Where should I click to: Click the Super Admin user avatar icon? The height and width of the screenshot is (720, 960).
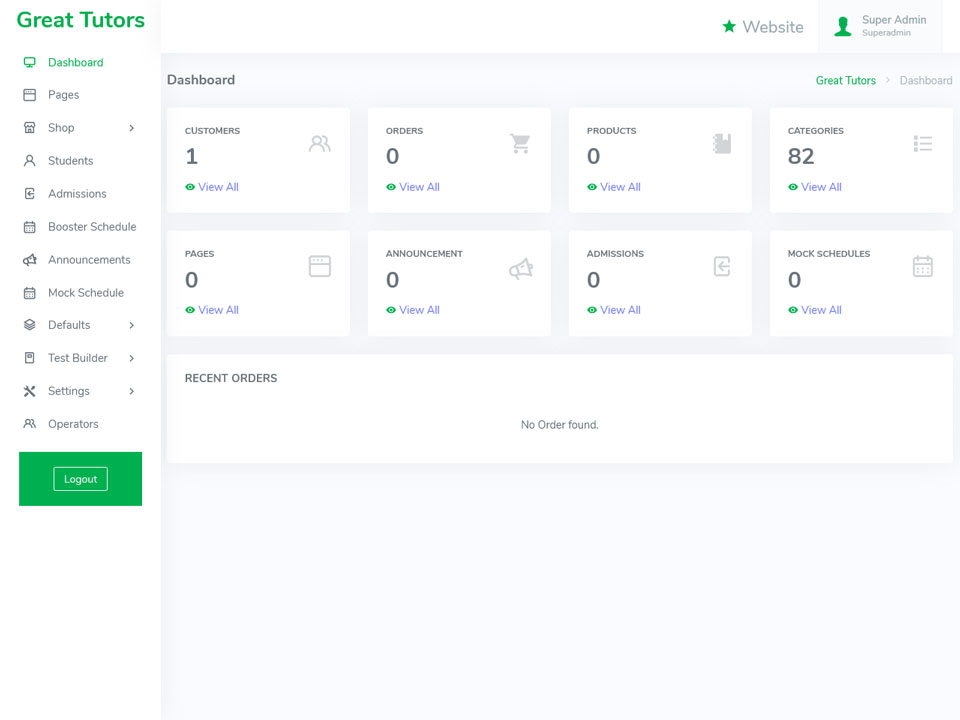point(843,26)
